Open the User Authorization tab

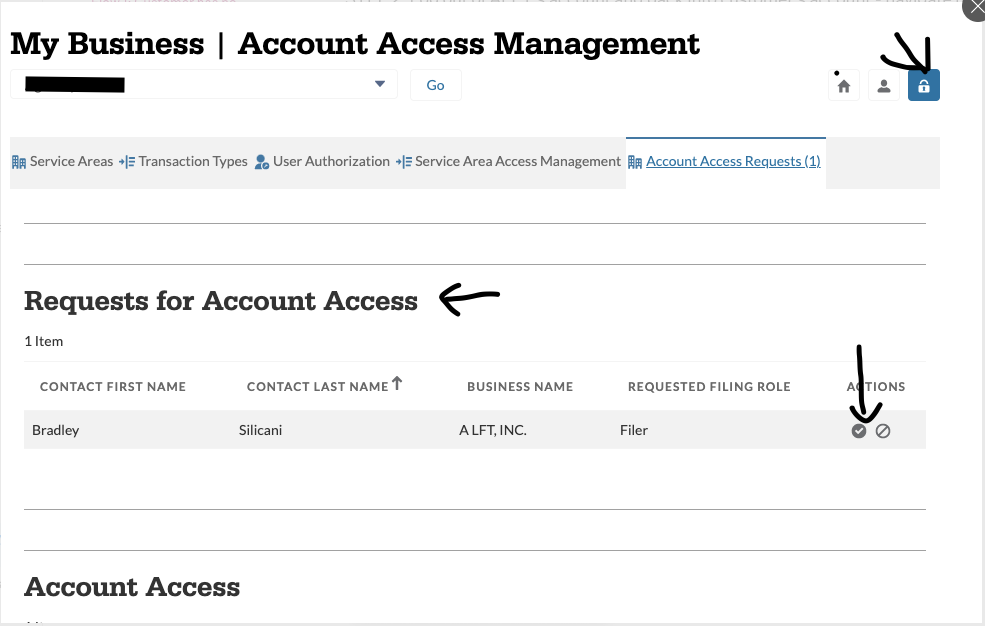point(322,162)
